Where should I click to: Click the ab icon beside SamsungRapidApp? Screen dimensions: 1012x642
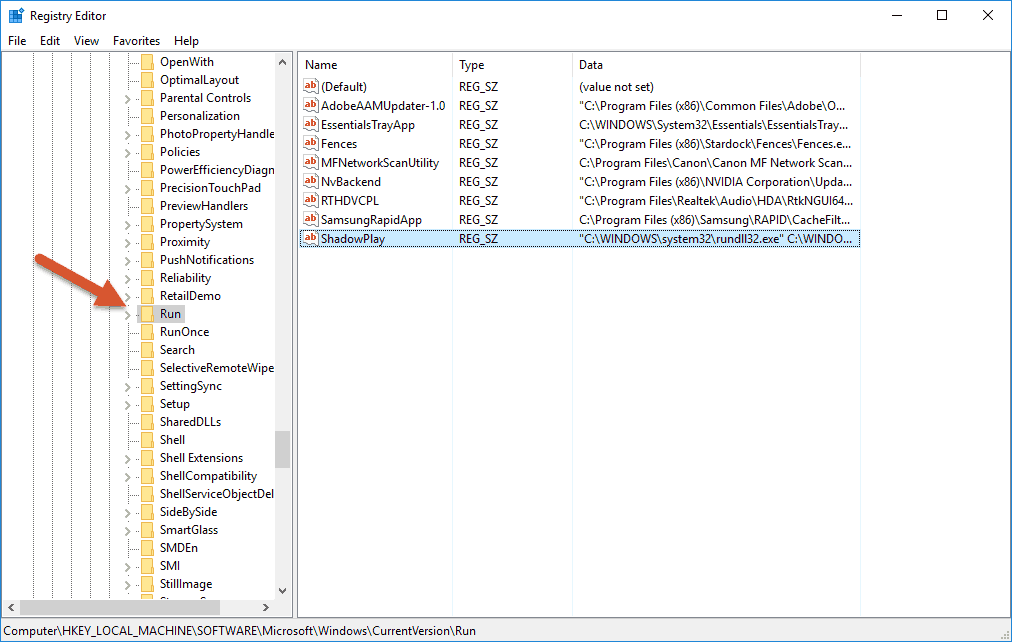pos(311,219)
